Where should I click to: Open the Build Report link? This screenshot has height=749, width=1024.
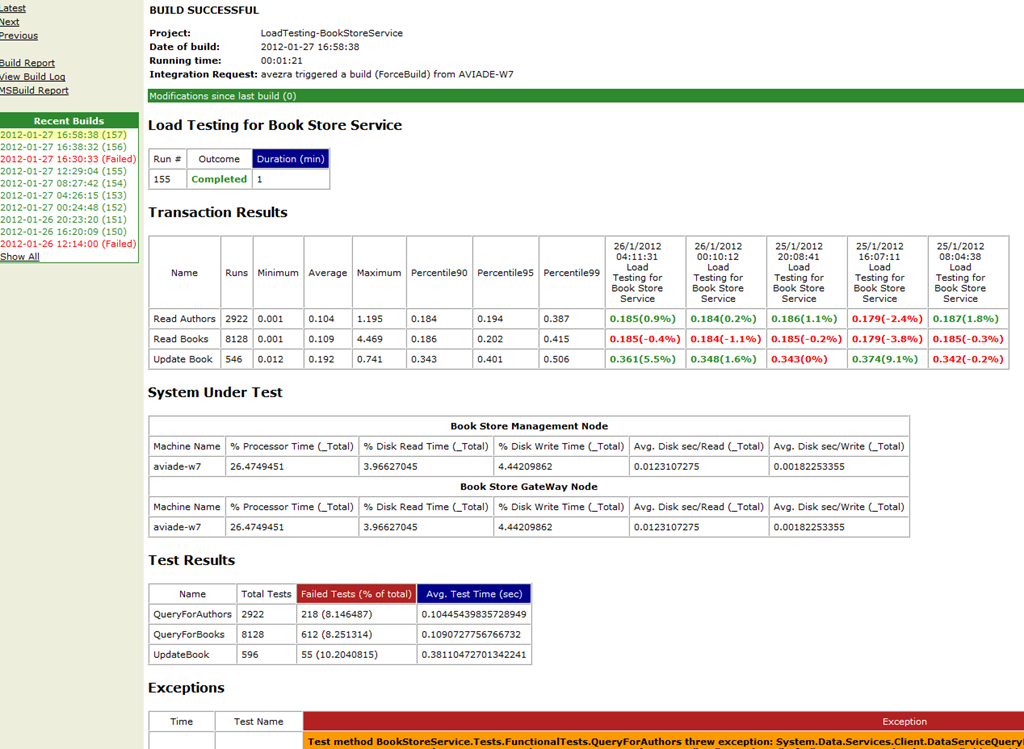click(27, 63)
